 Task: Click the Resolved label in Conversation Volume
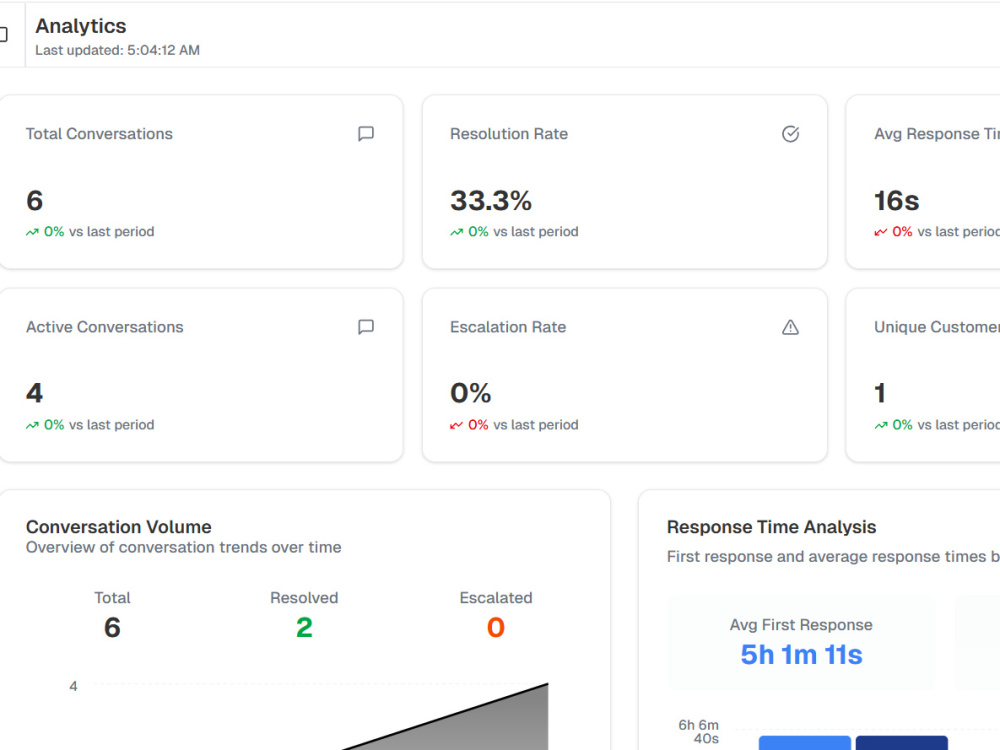pos(304,598)
